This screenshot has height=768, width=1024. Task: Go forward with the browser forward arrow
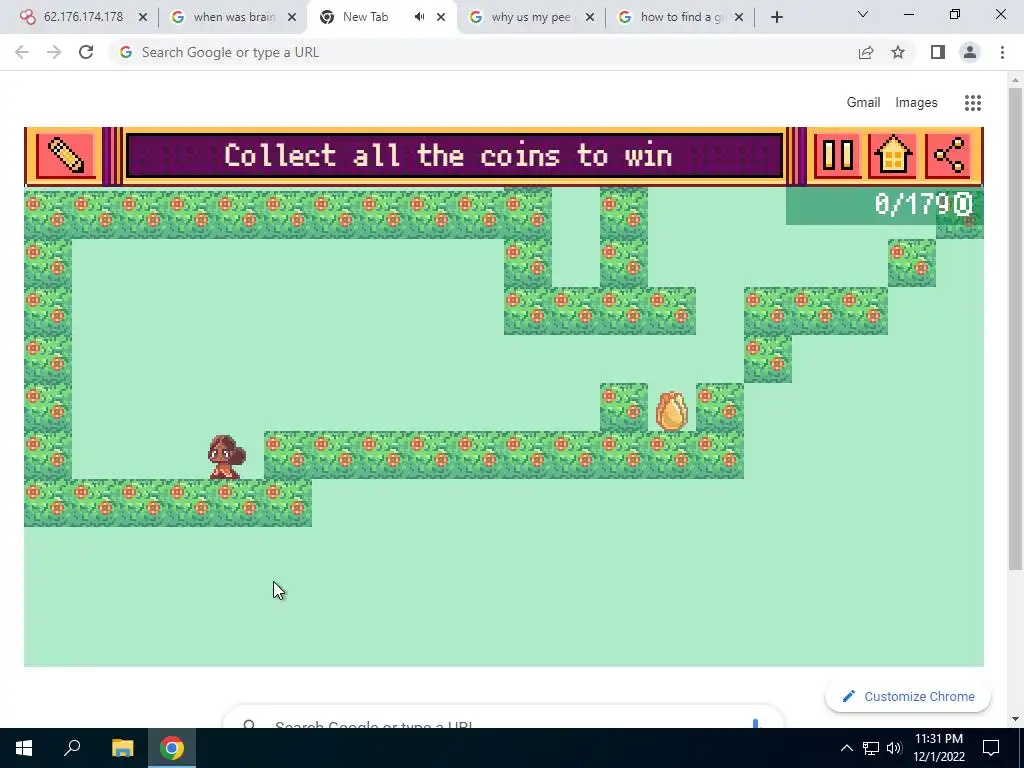point(54,52)
